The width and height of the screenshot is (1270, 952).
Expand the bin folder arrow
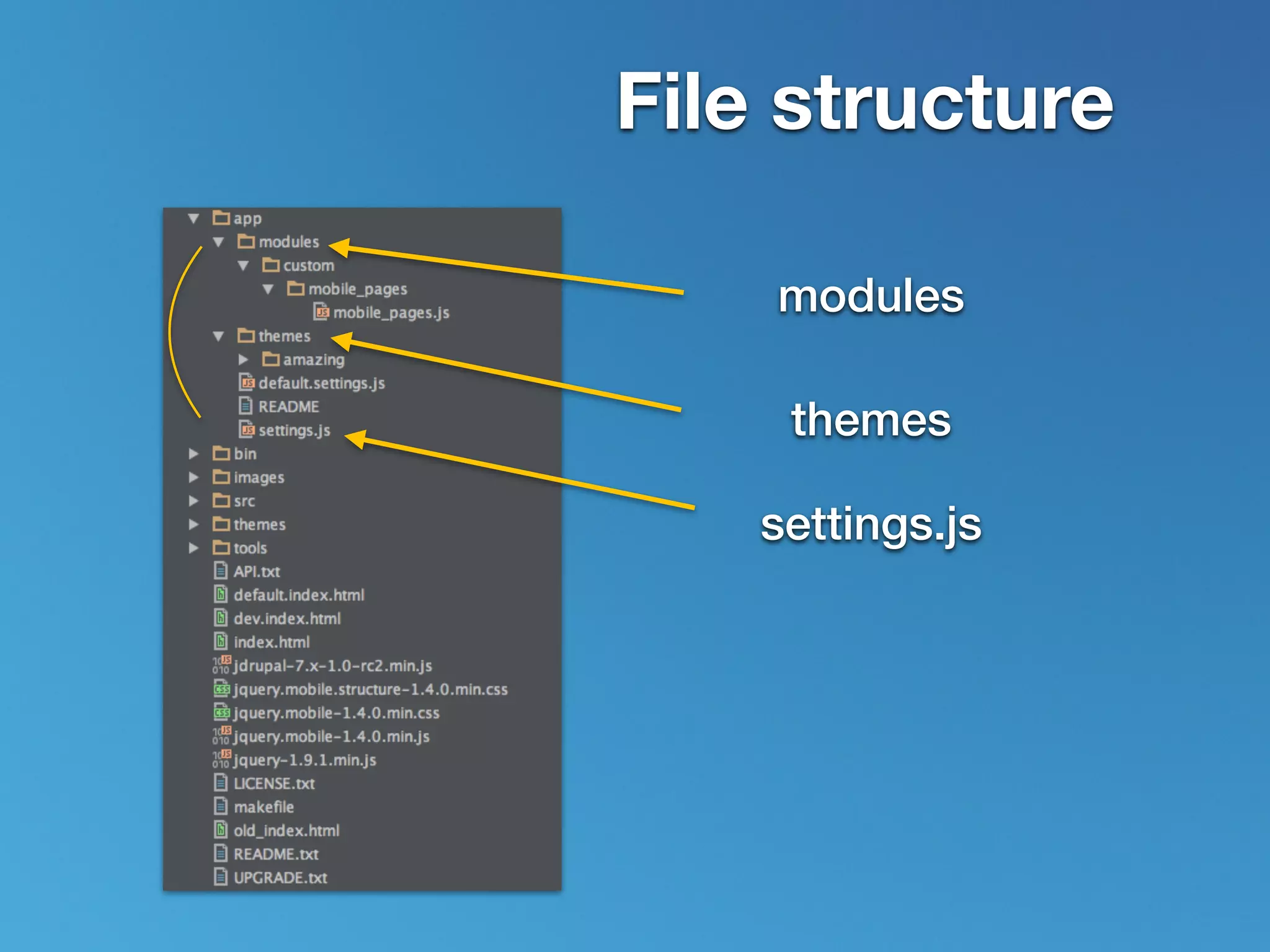(x=193, y=454)
